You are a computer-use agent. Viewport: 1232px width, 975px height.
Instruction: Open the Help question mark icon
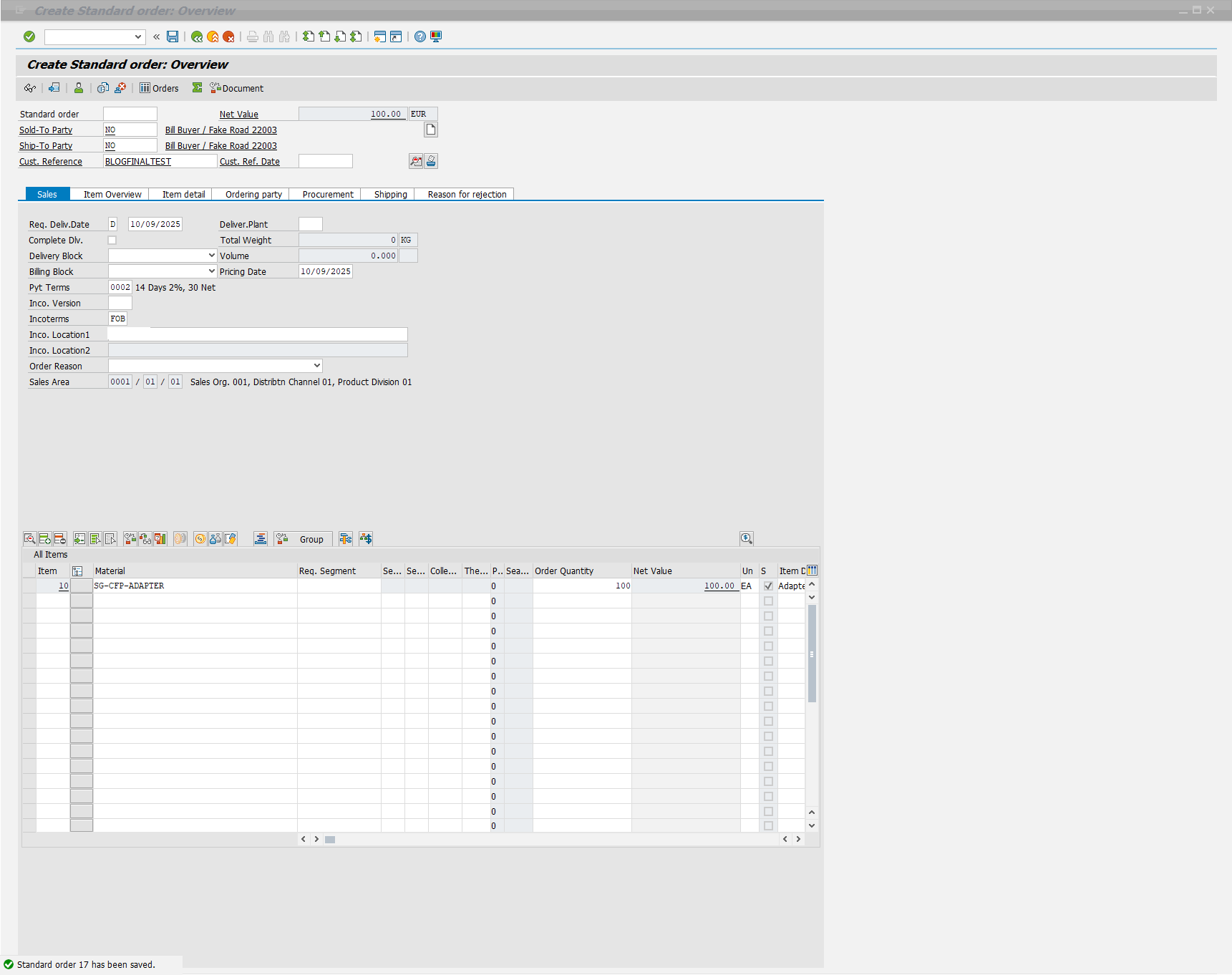420,37
